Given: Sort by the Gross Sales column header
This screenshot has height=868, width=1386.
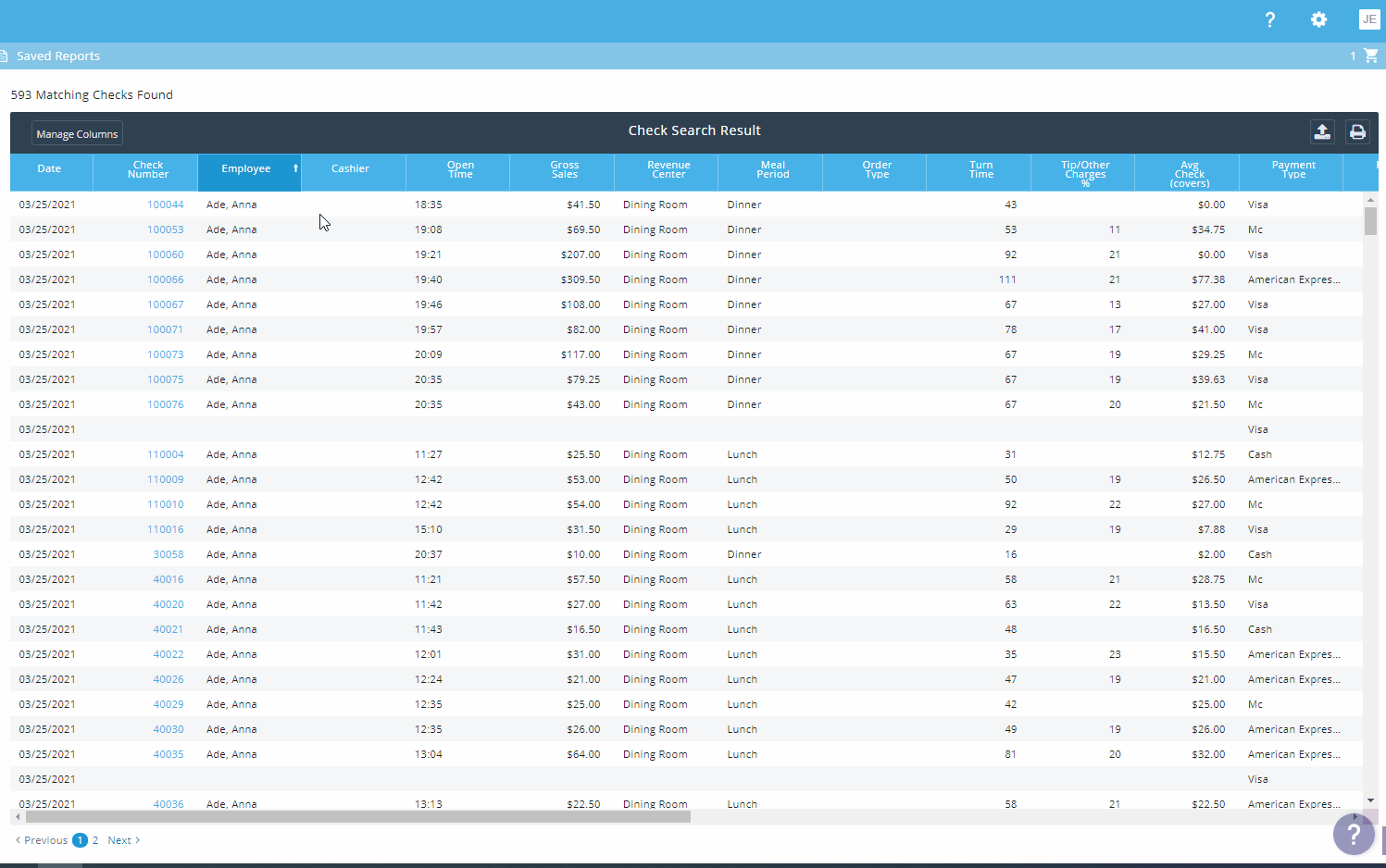Looking at the screenshot, I should coord(564,169).
